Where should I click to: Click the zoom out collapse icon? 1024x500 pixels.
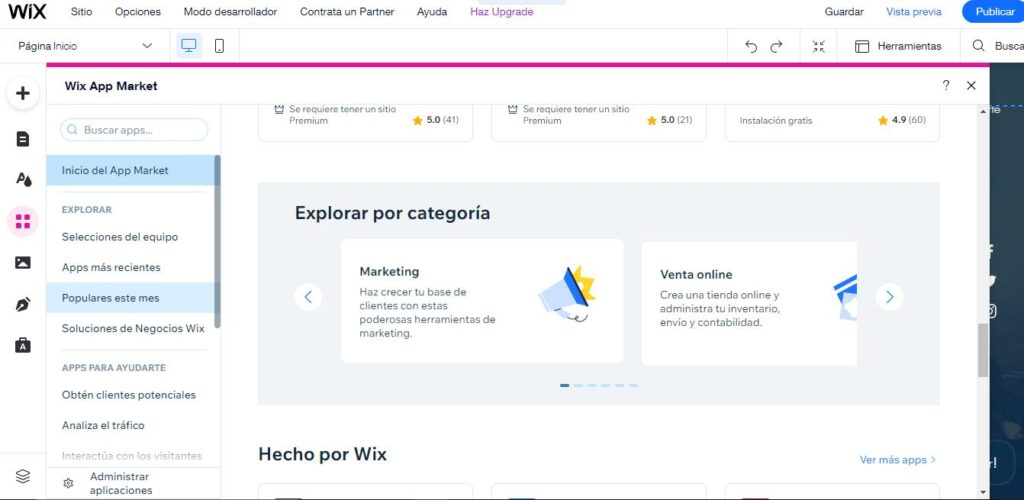click(x=819, y=46)
